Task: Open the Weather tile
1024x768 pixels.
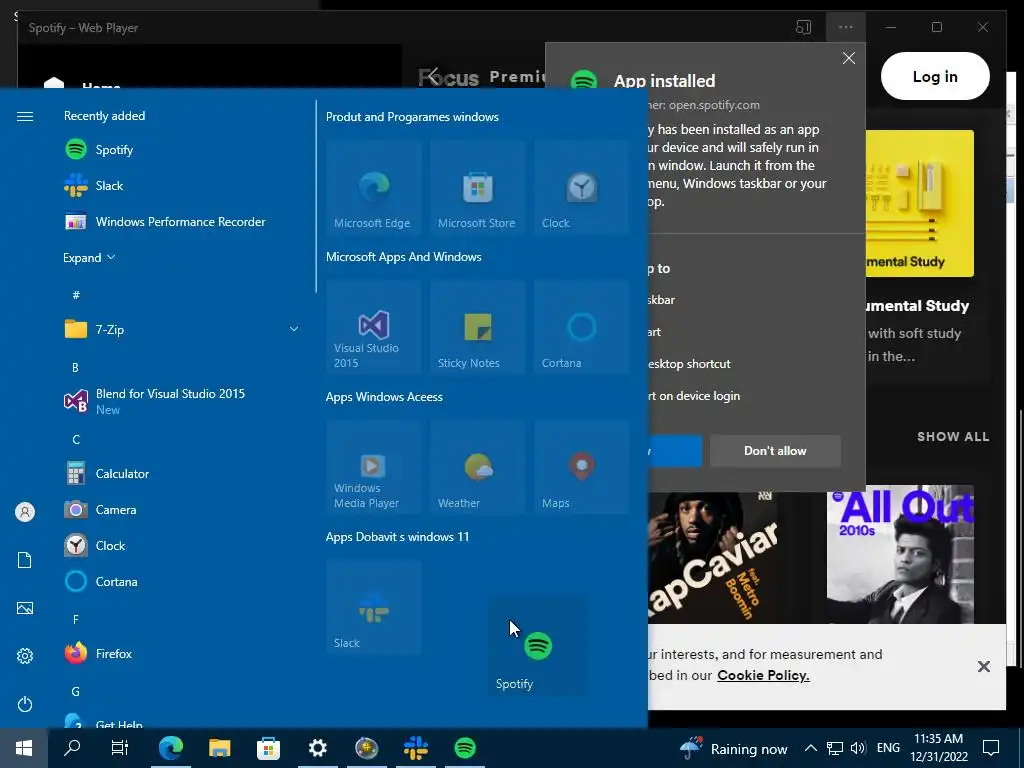Action: point(477,468)
